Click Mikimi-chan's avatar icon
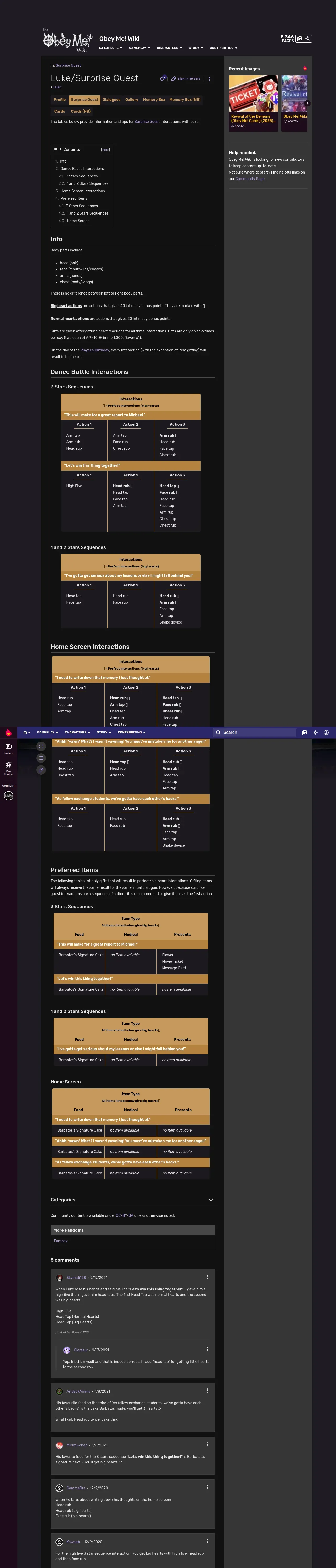The width and height of the screenshot is (336, 1568). [x=59, y=1445]
